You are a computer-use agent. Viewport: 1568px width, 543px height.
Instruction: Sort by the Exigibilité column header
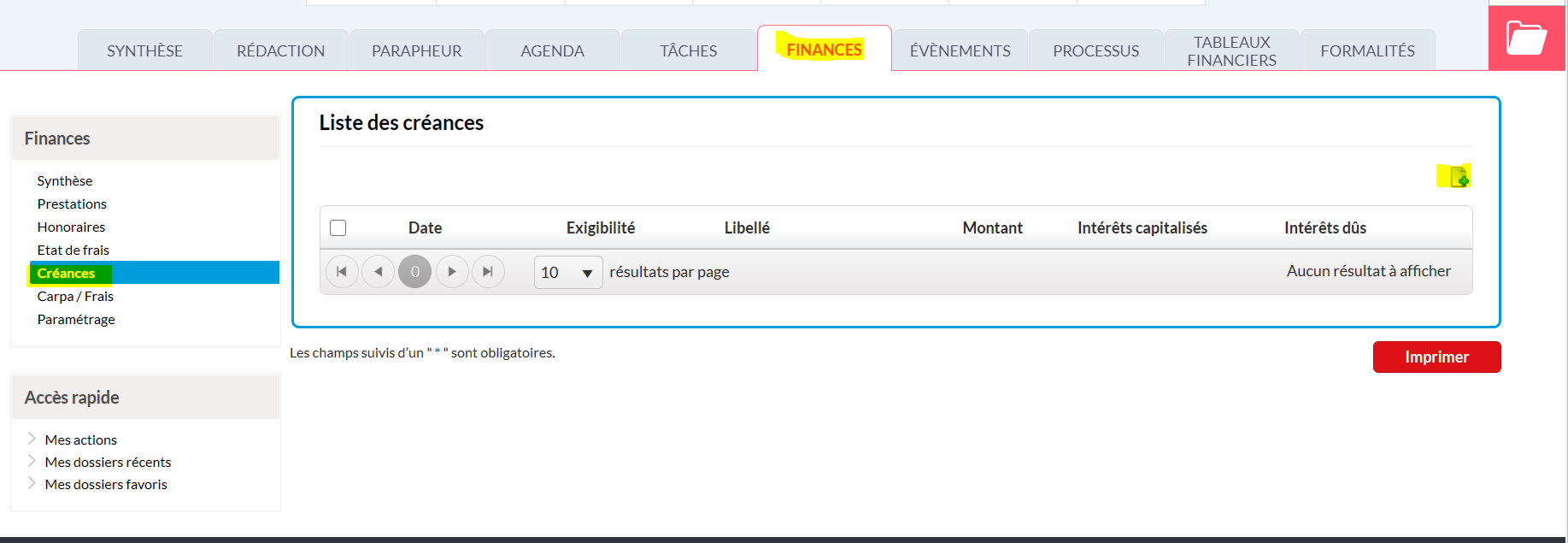[x=601, y=227]
